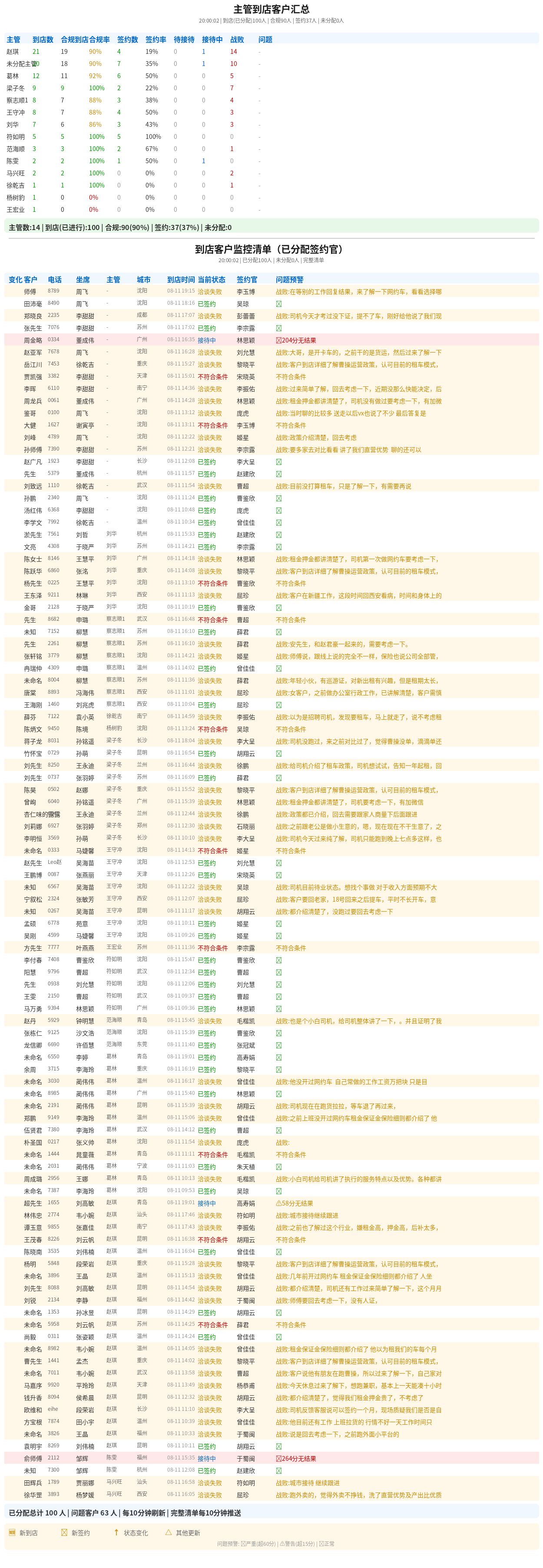Click the 接待中 column header
The height and width of the screenshot is (1568, 543).
[213, 40]
